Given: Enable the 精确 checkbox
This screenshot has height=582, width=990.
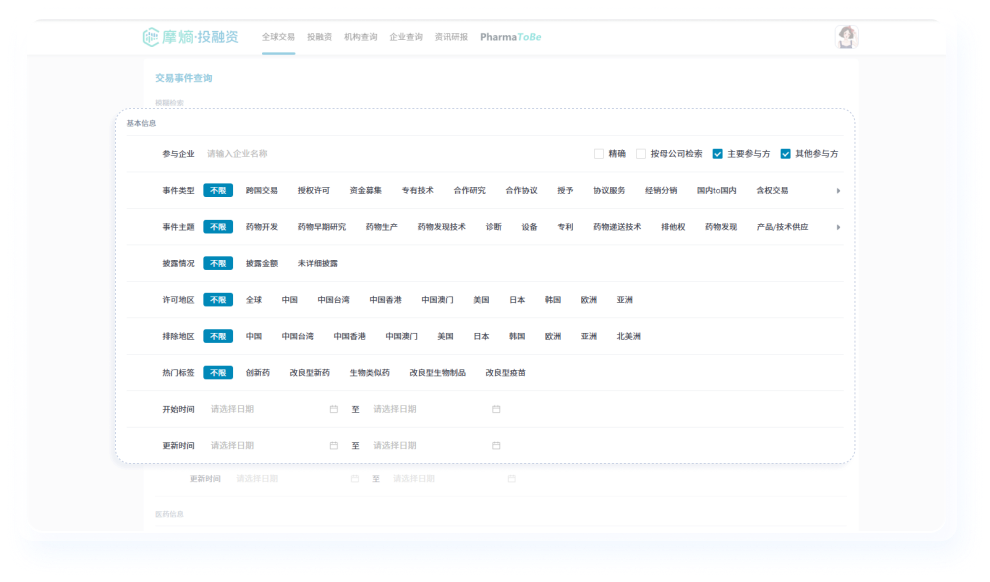Looking at the screenshot, I should tap(599, 154).
